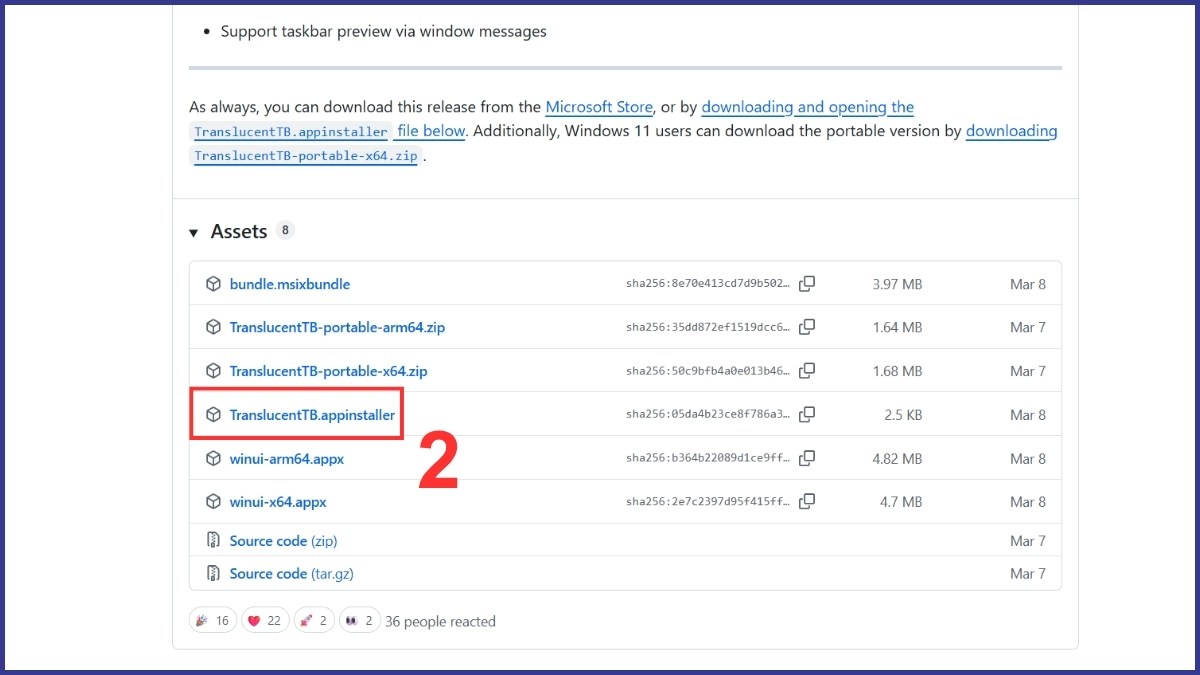Click the 1.68 MB size value

pyautogui.click(x=897, y=371)
